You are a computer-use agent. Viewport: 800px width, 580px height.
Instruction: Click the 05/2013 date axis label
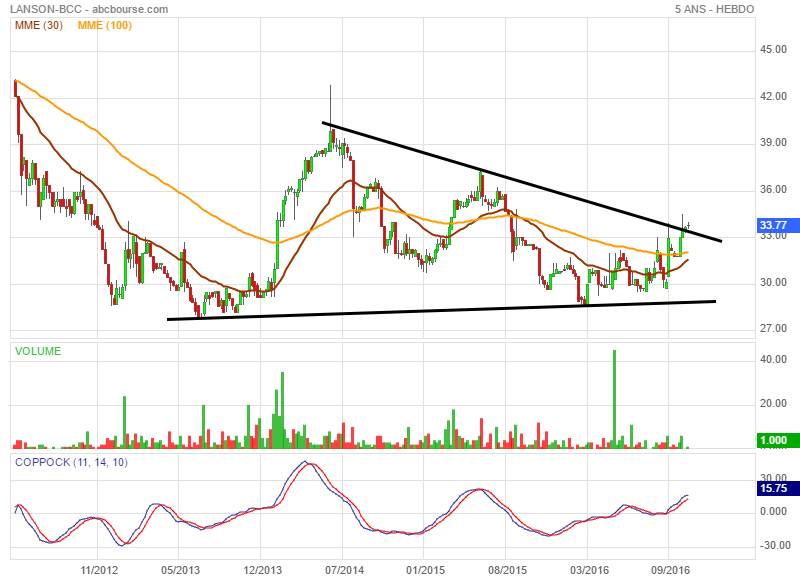pos(181,570)
